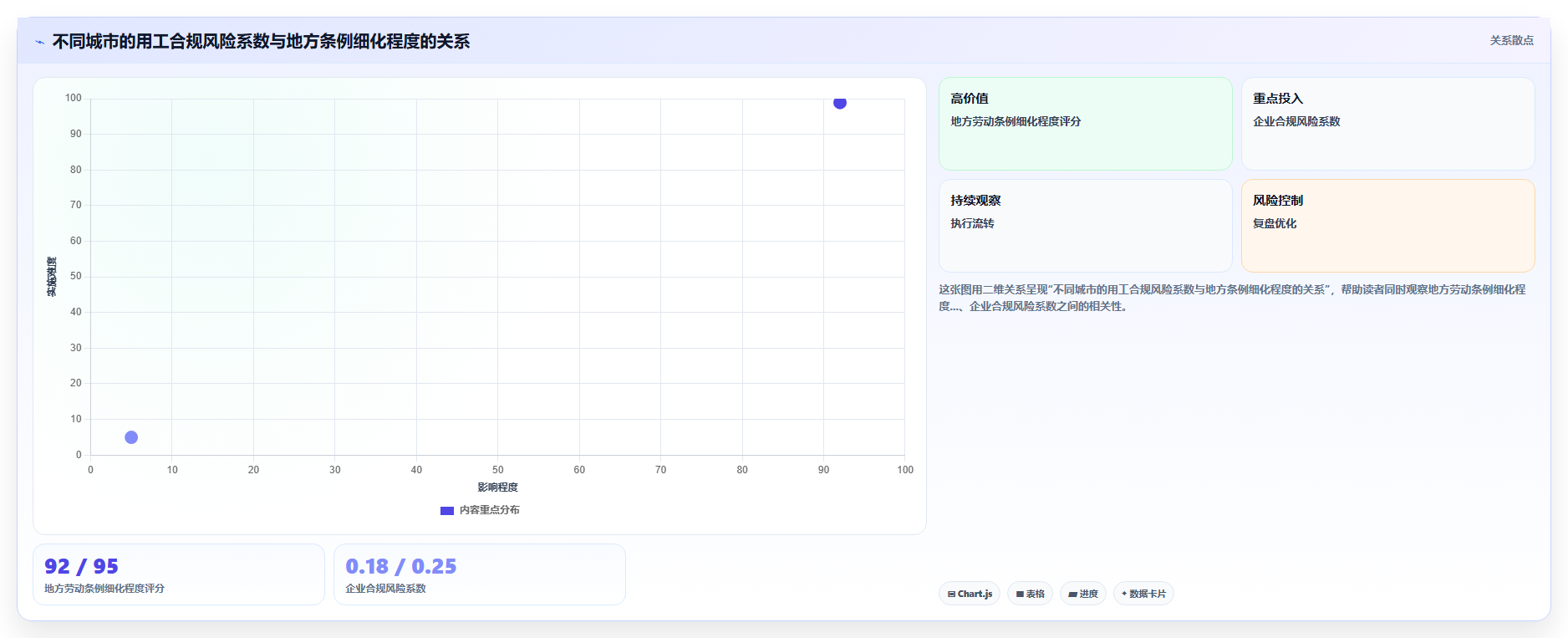Click the text 复盘优化 under 风险控制
This screenshot has width=1568, height=638.
pos(1275,223)
